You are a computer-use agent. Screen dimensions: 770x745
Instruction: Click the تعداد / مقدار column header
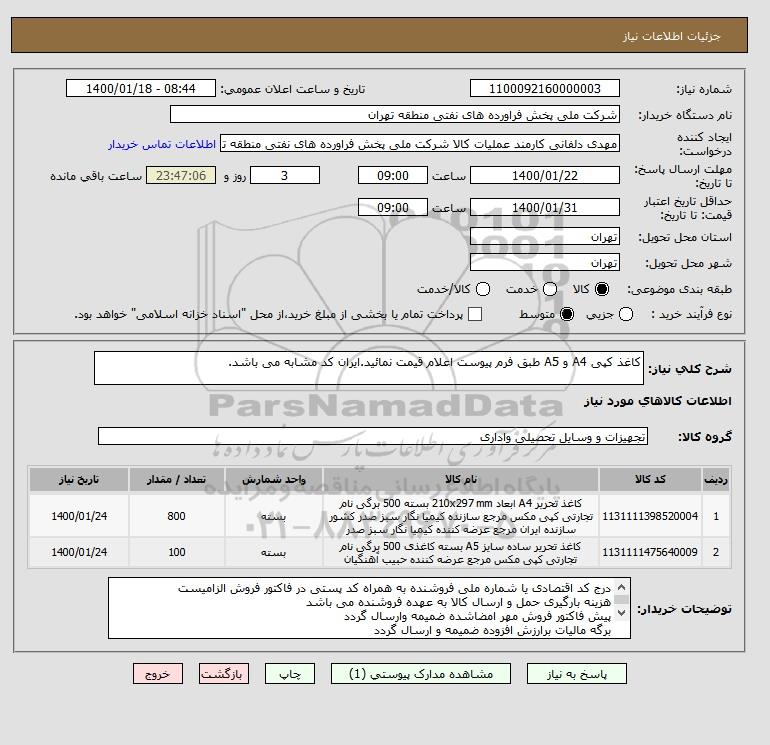176,479
